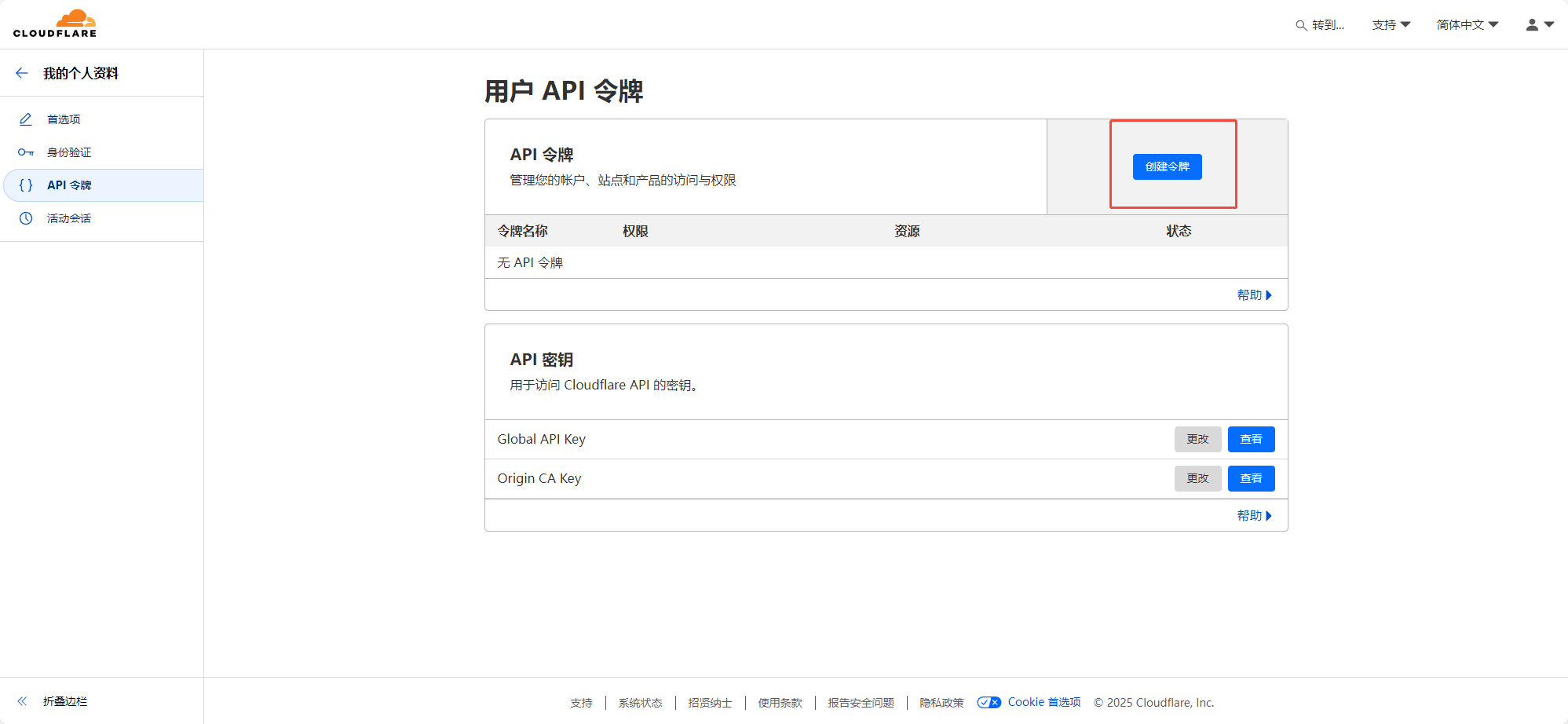Click the key icon for 身份验证

pyautogui.click(x=26, y=152)
